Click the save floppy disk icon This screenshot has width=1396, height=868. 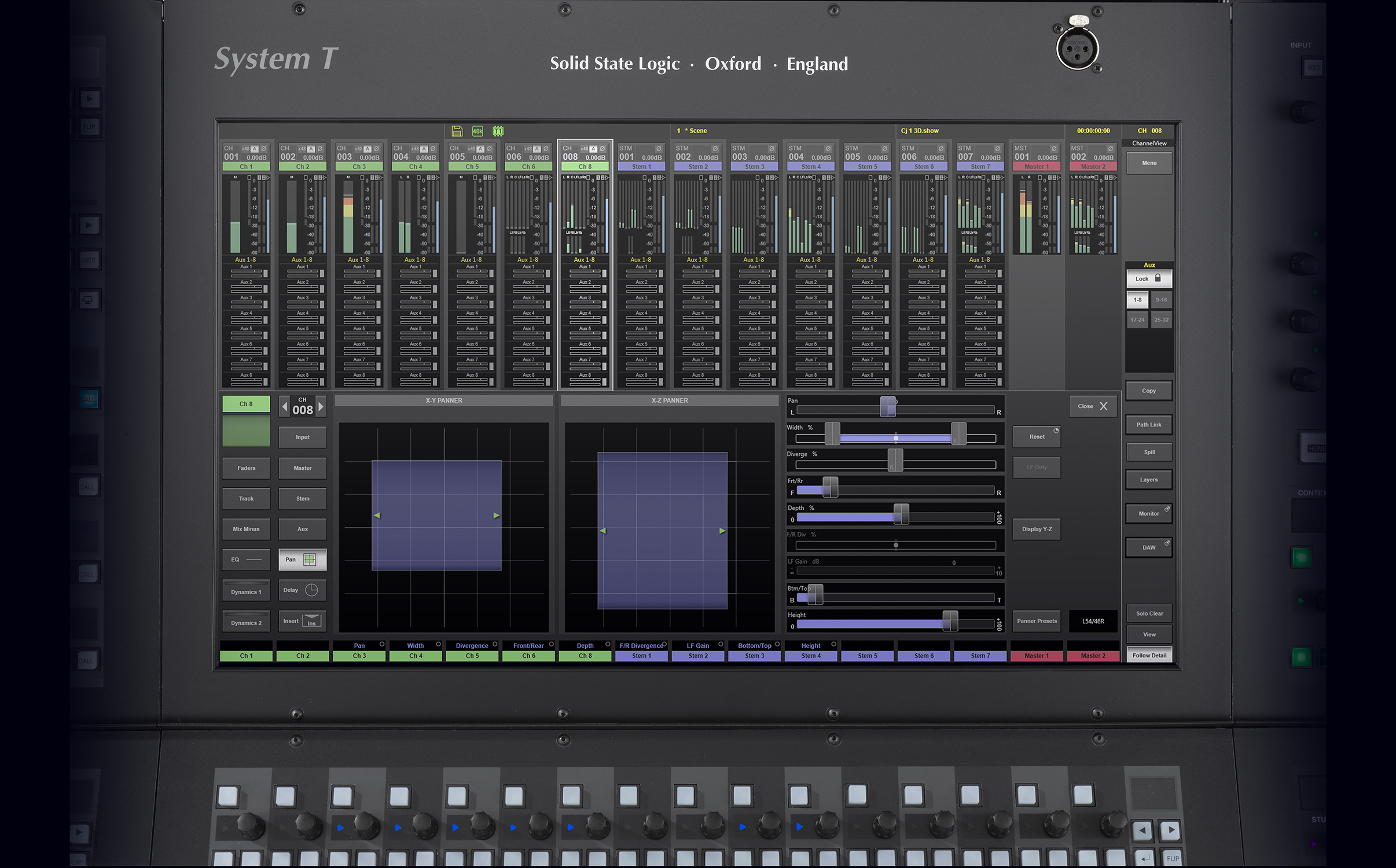(457, 131)
